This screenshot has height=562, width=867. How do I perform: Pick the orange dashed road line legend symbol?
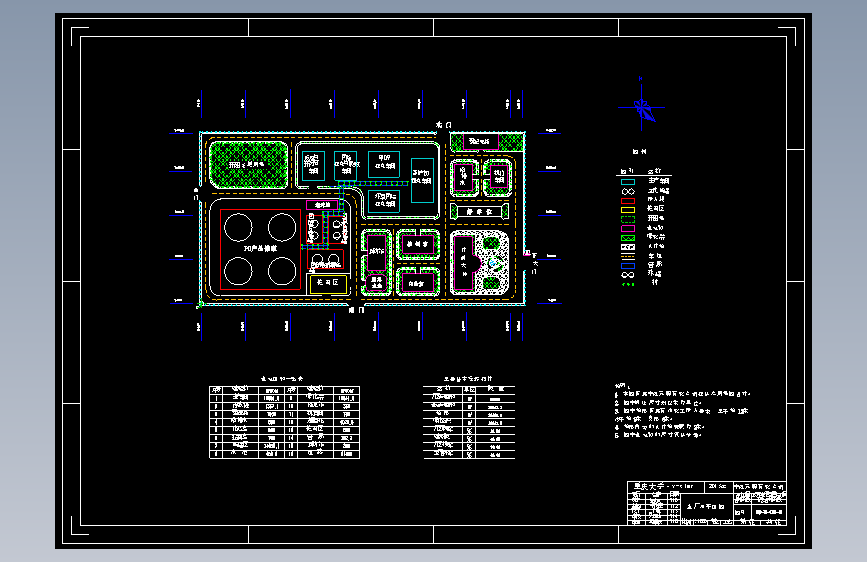point(628,257)
